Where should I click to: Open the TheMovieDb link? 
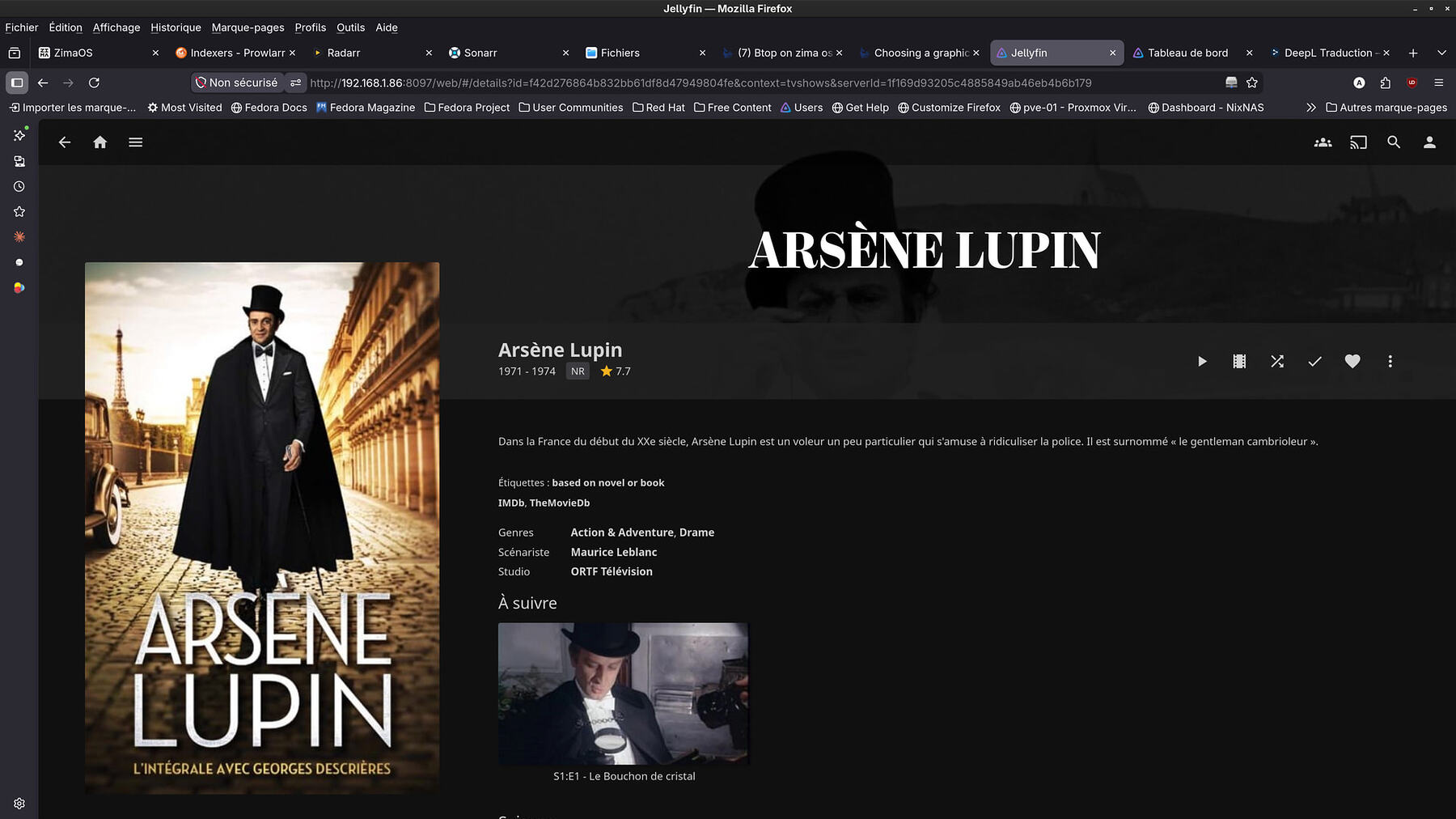tap(560, 503)
